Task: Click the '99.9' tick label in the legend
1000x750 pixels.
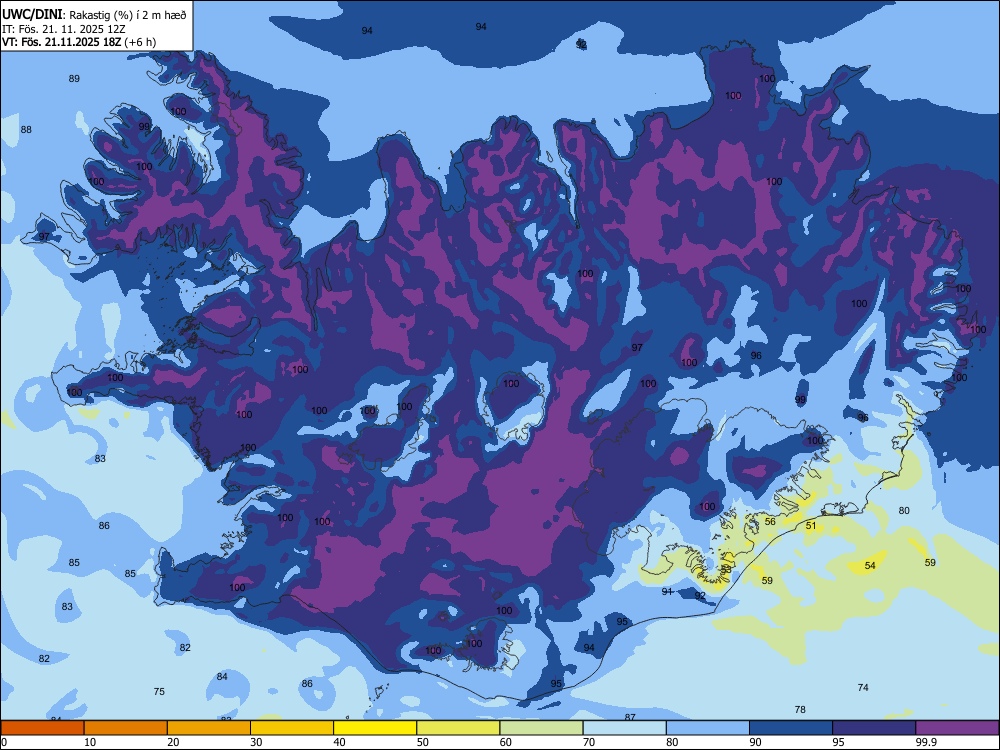Action: (x=925, y=742)
